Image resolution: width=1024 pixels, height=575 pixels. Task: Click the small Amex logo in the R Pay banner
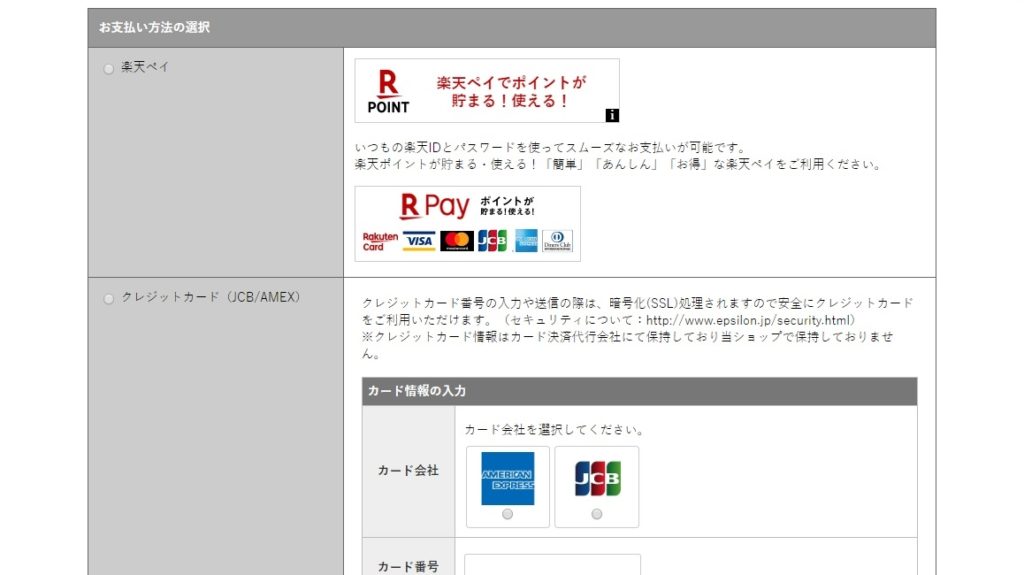[526, 241]
